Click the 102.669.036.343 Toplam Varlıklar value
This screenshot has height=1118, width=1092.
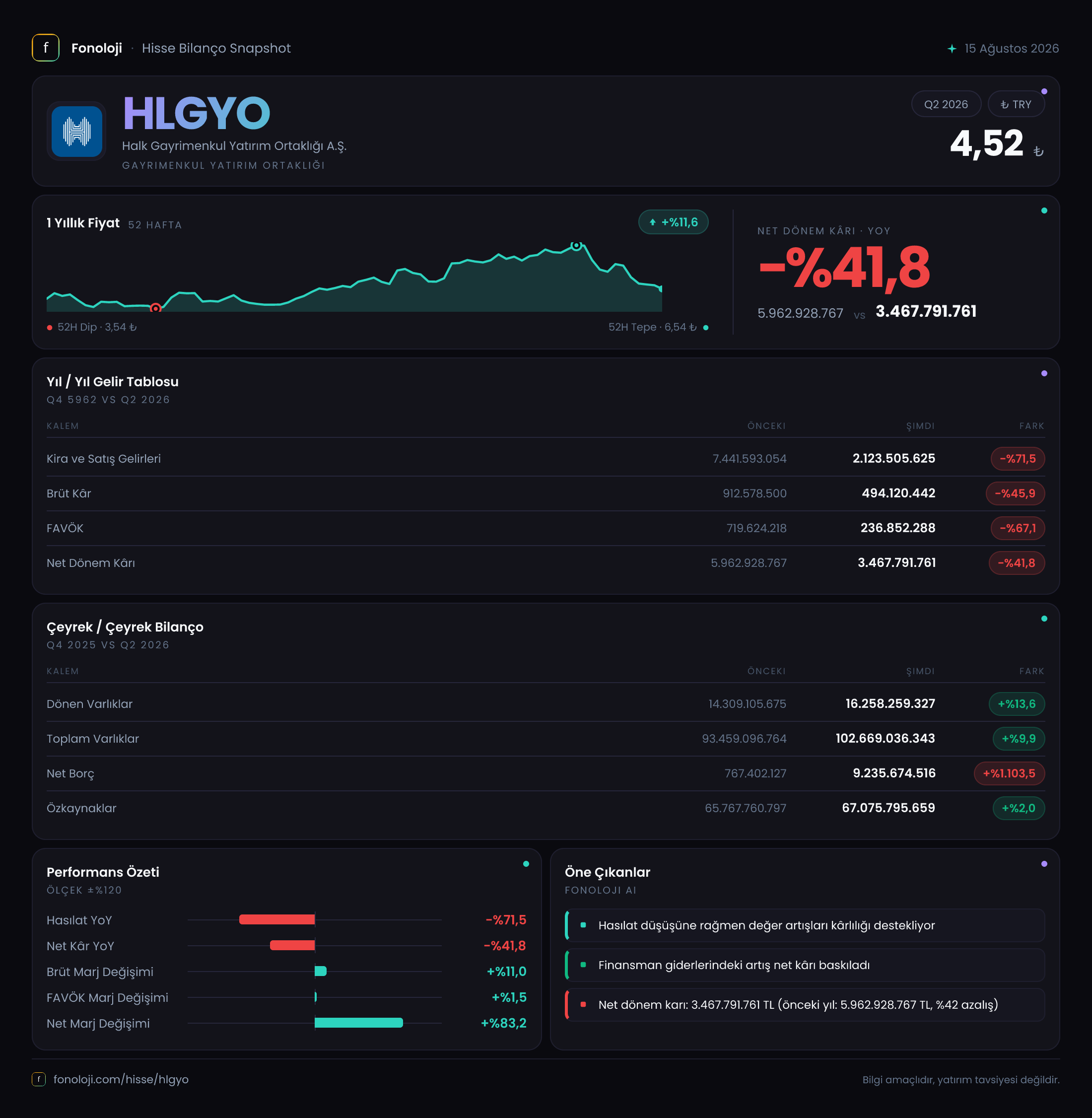(x=885, y=738)
